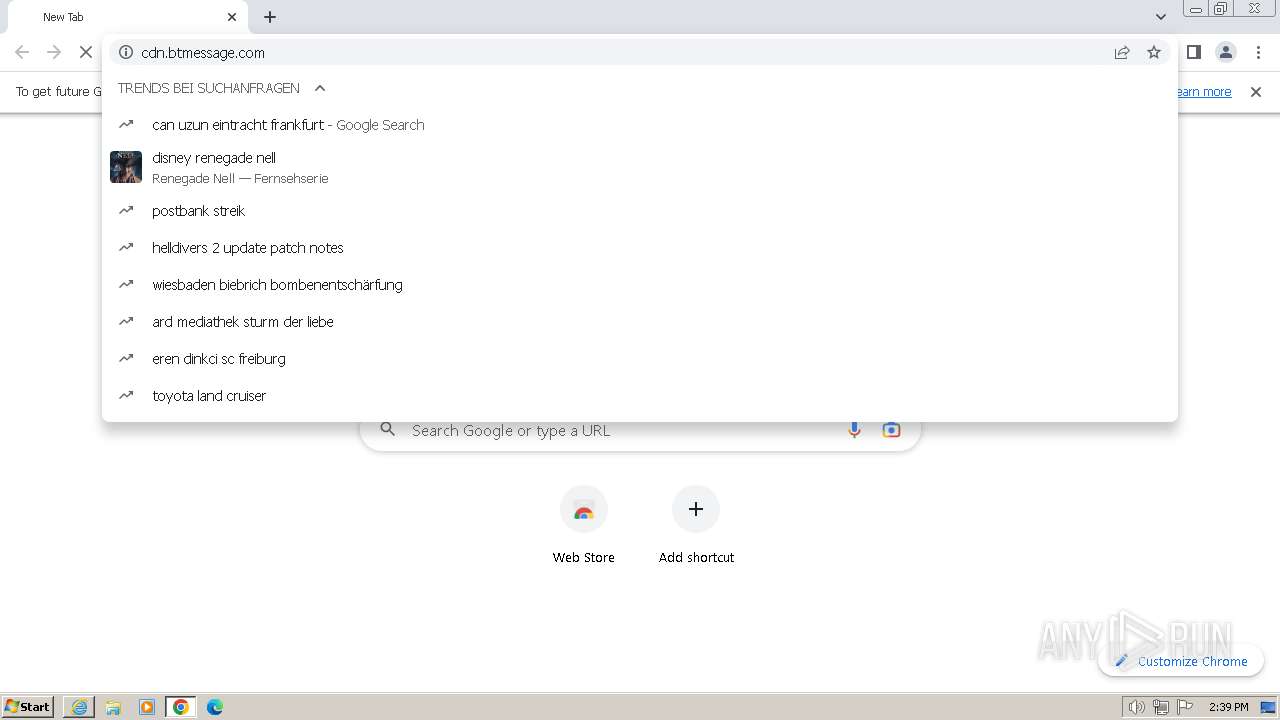Click the trending arrow beside postbank streik
The height and width of the screenshot is (720, 1280).
[126, 211]
